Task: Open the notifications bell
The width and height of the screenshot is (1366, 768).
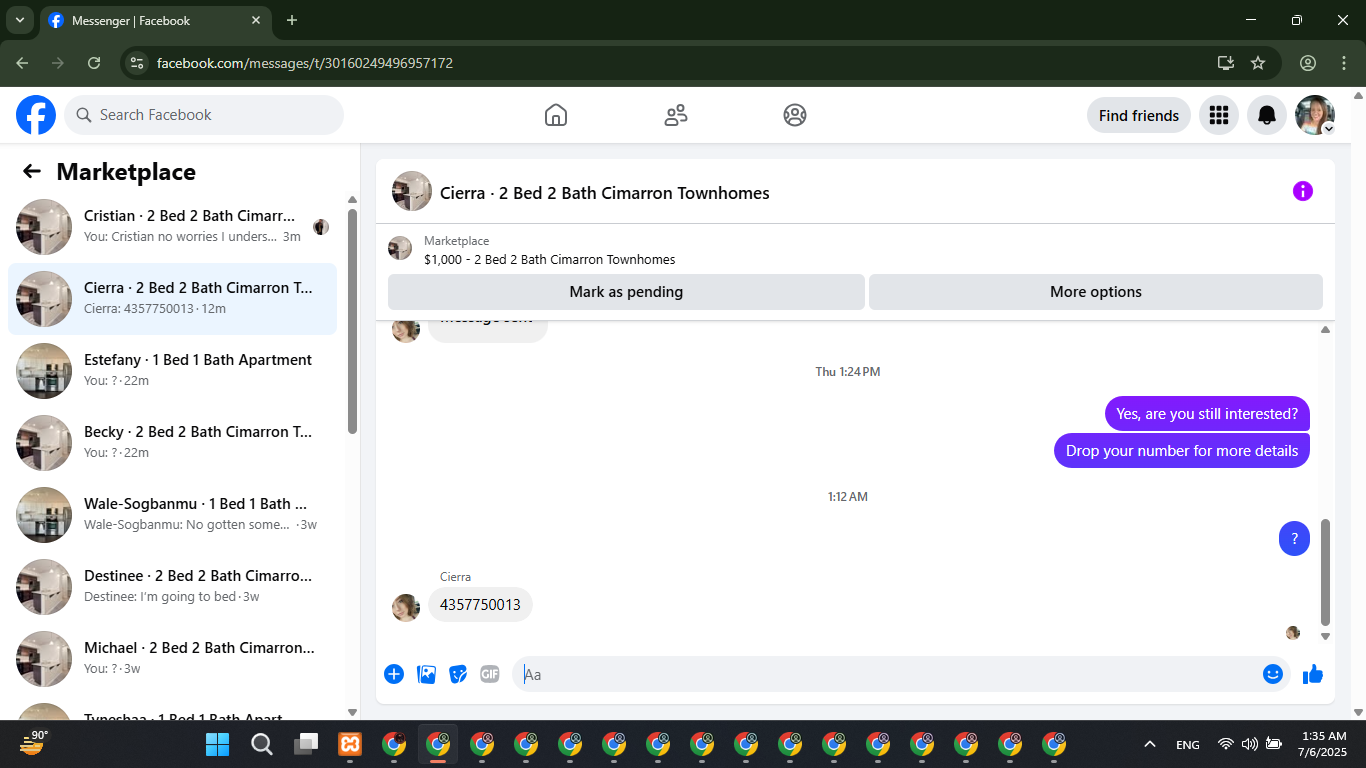Action: 1267,115
